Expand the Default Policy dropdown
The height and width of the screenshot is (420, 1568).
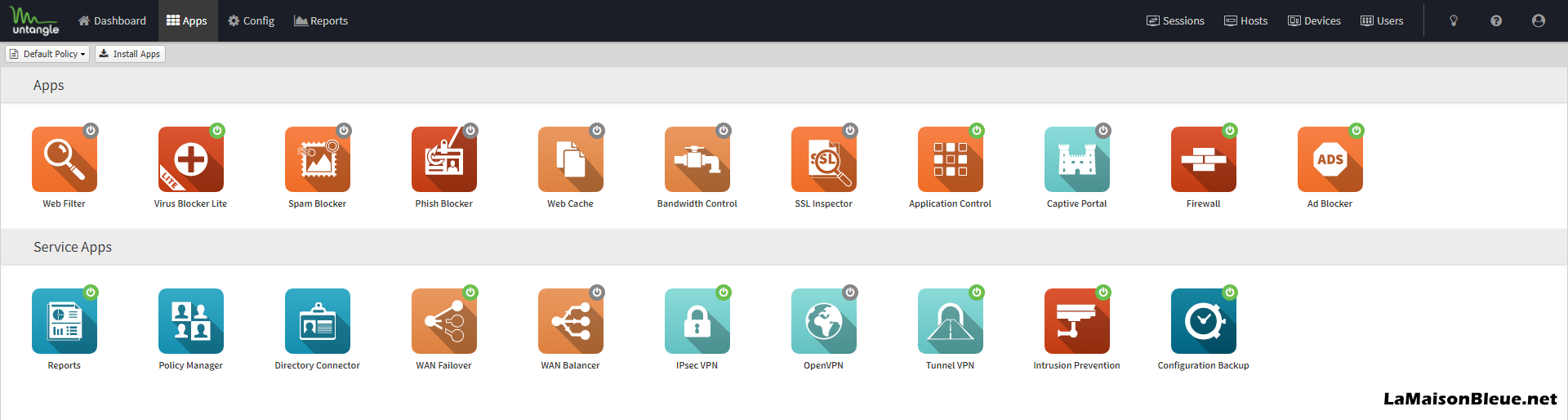point(47,54)
